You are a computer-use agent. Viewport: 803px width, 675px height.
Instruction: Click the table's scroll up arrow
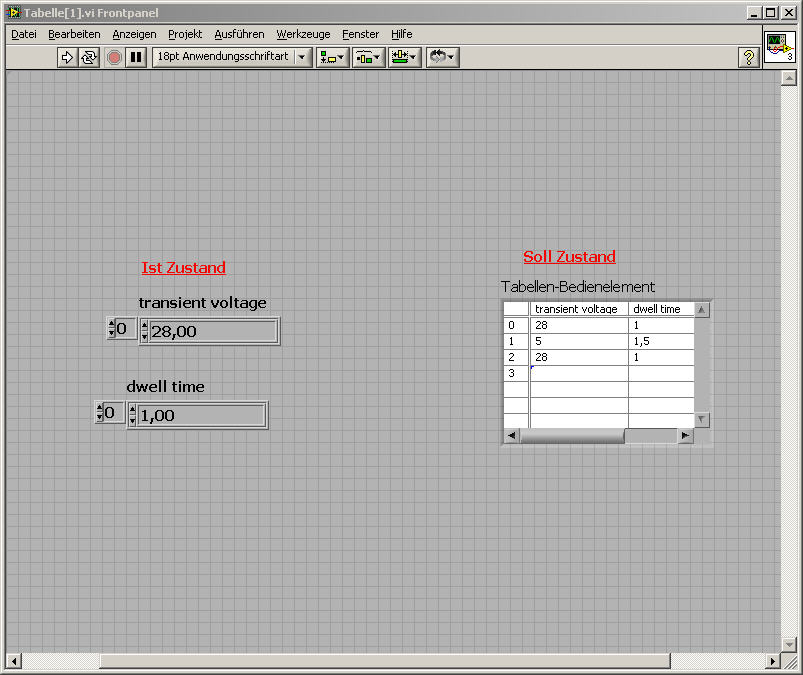[x=702, y=310]
